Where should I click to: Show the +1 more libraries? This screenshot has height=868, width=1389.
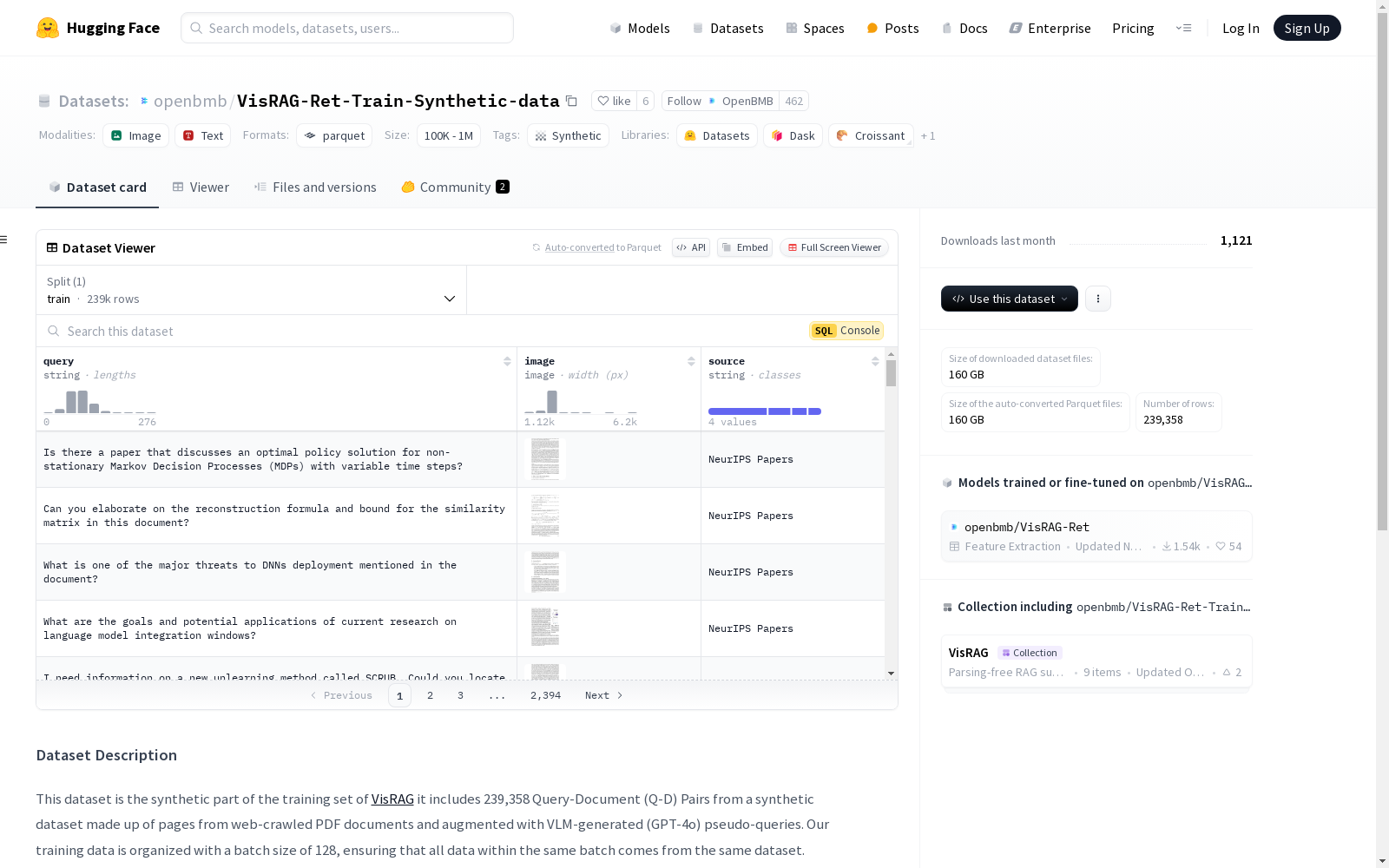point(928,135)
